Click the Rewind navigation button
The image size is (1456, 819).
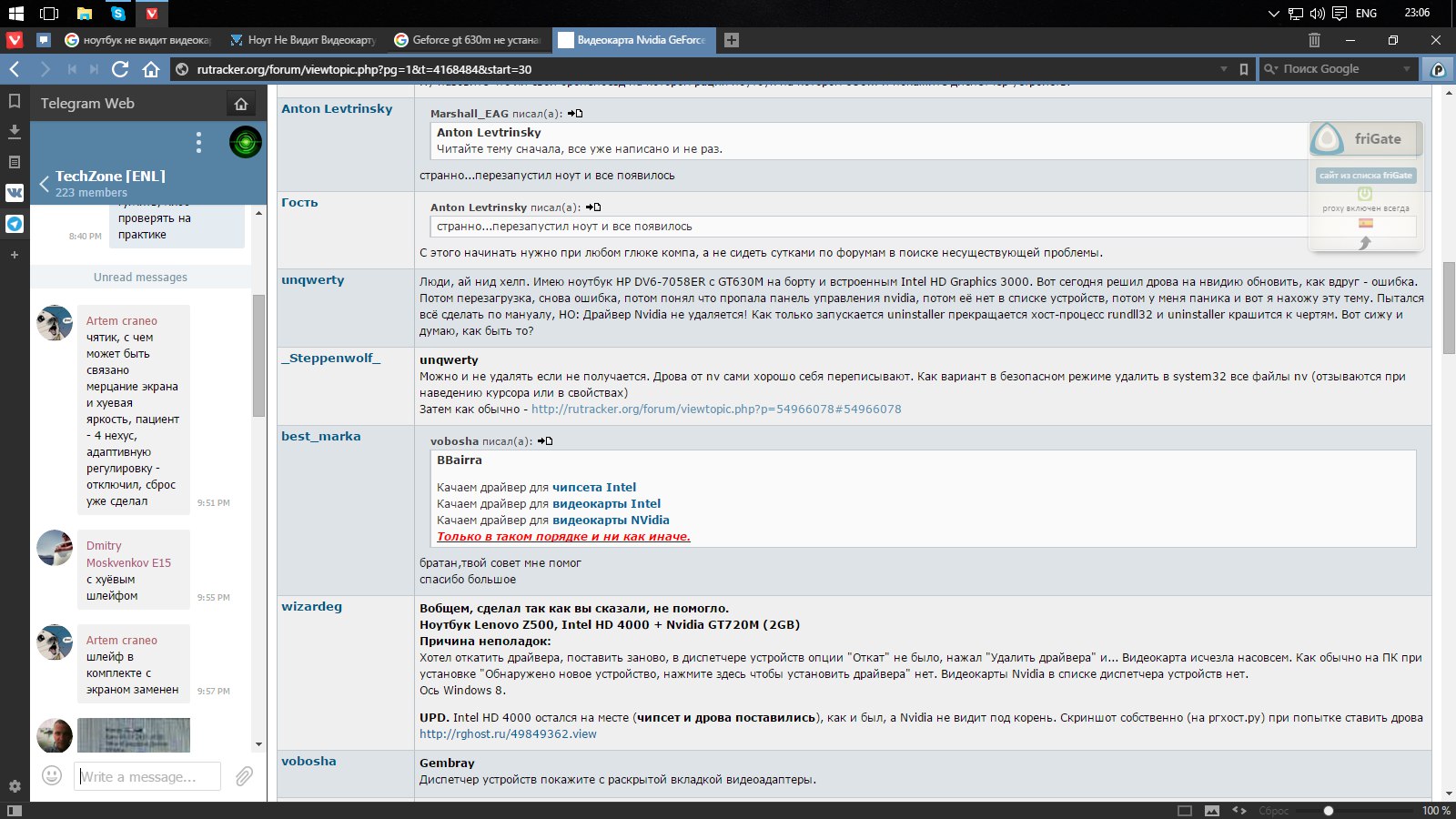click(x=72, y=69)
